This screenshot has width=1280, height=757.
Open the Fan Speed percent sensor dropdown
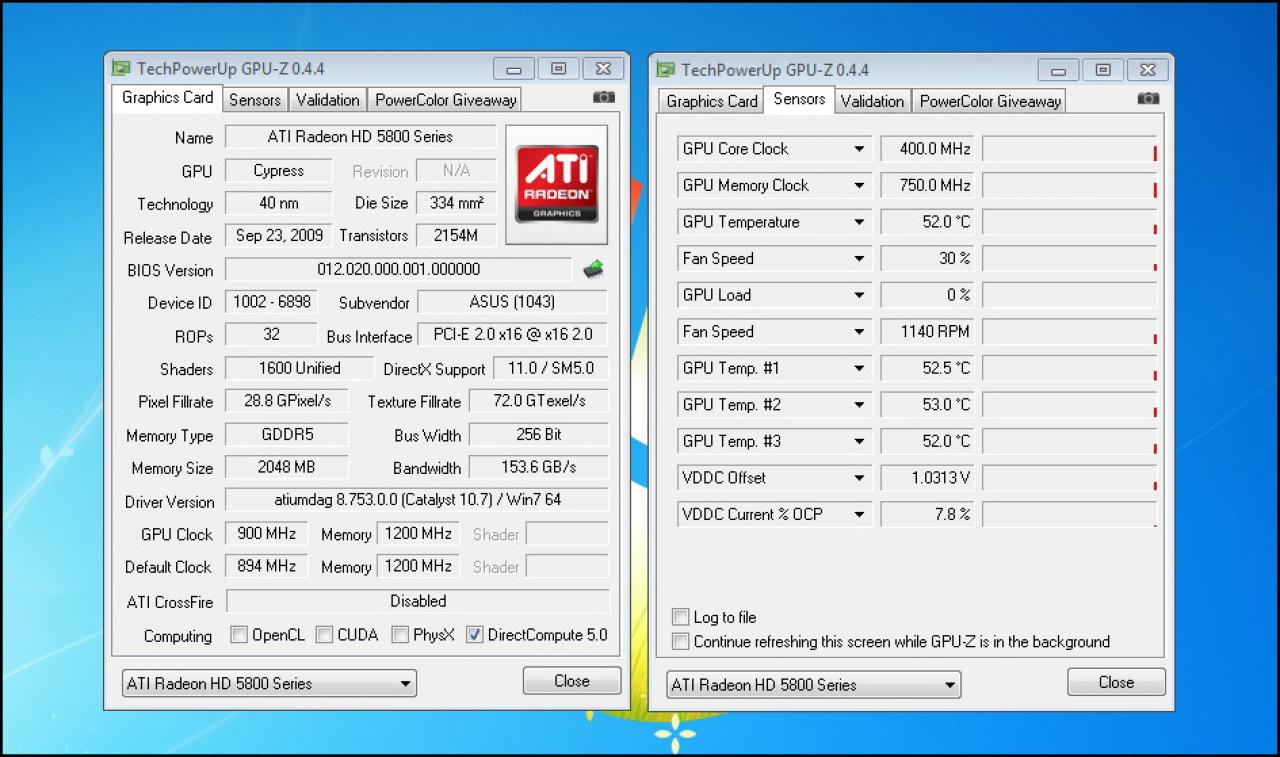point(859,258)
